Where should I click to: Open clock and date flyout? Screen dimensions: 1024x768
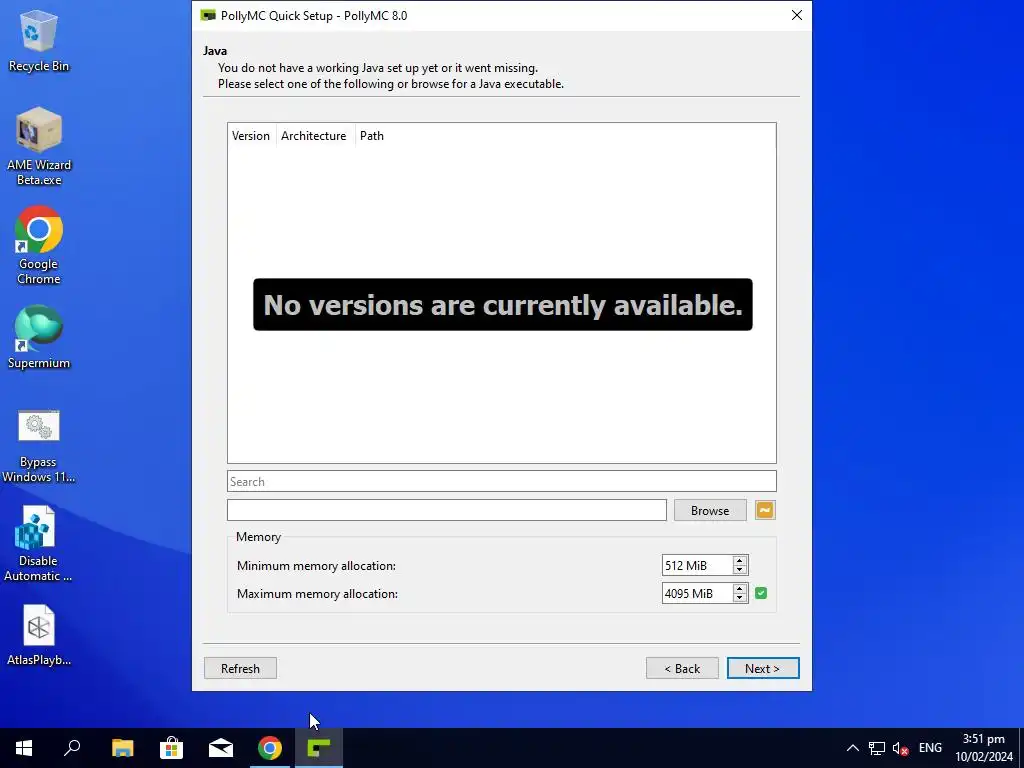984,748
